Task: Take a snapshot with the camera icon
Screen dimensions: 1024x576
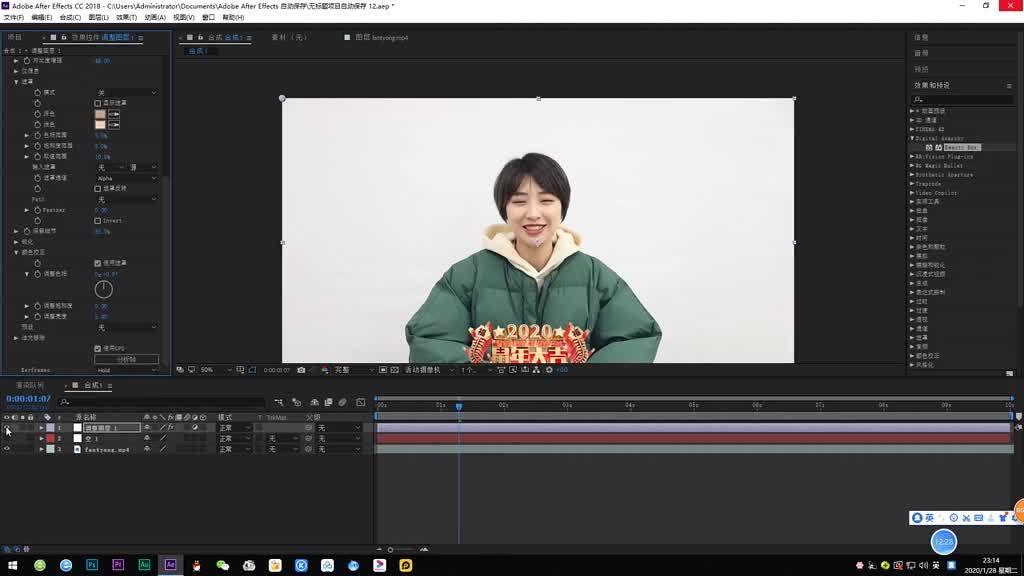Action: click(x=301, y=370)
